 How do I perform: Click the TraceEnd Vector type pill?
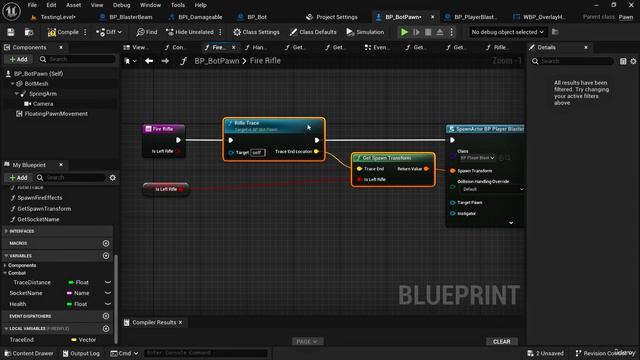[x=84, y=340]
